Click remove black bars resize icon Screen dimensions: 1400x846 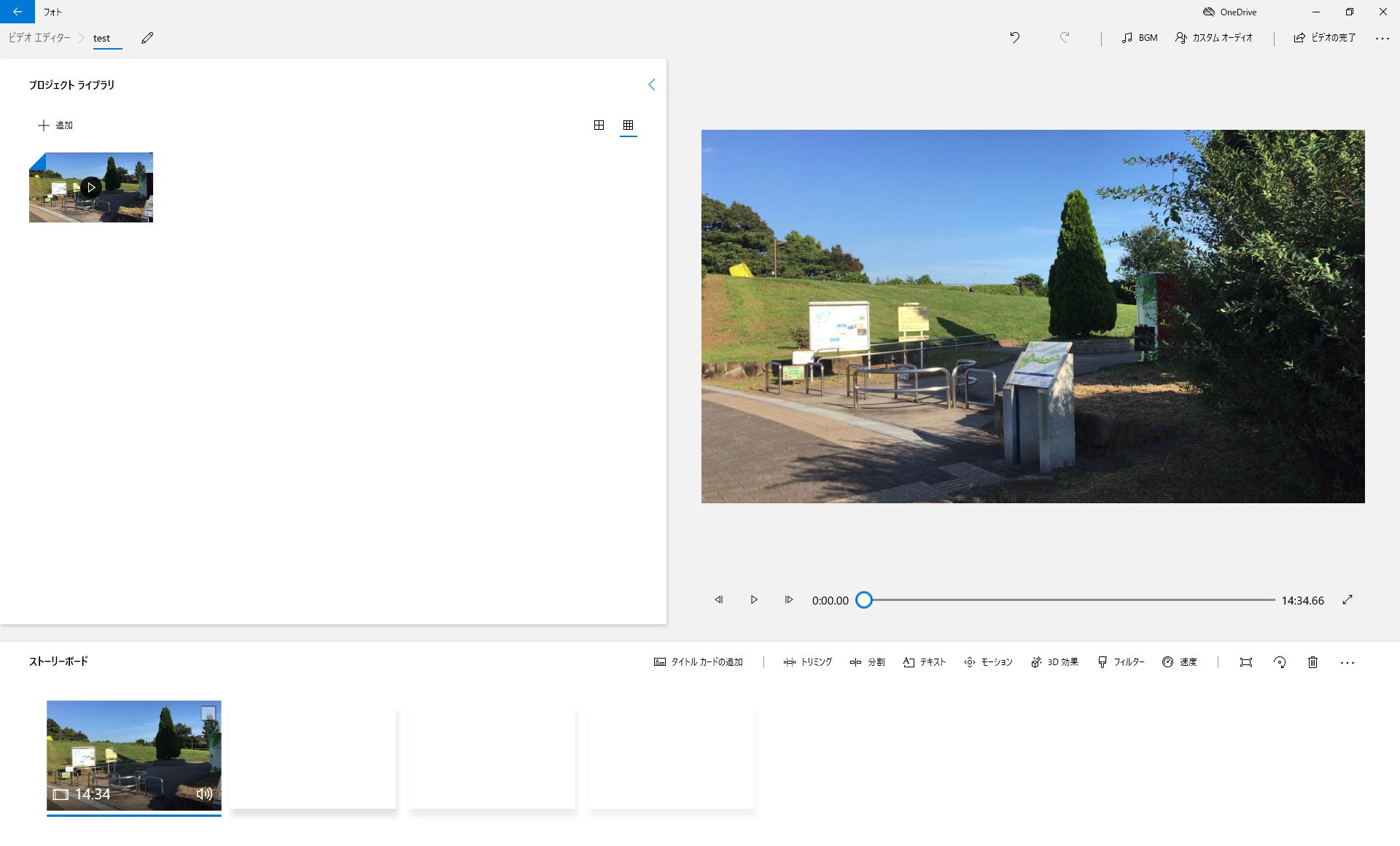click(x=1245, y=662)
